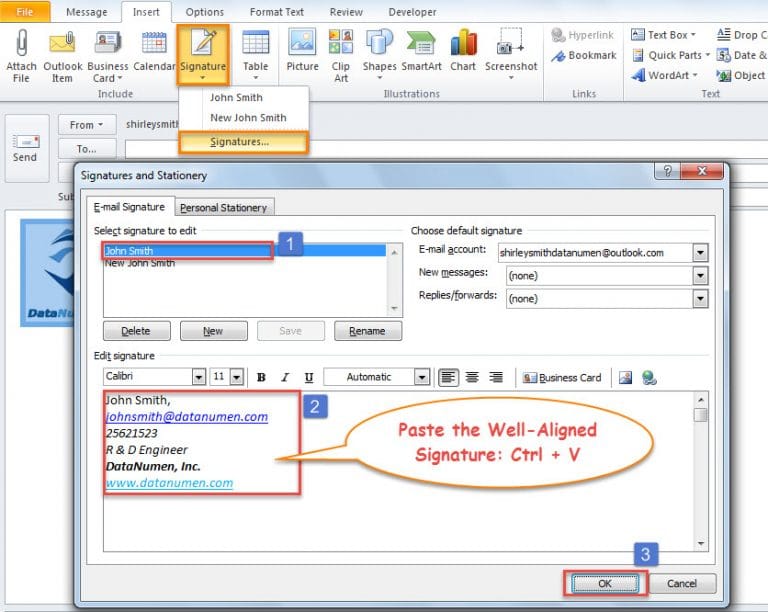Select John Smith in signature list
Screen dimensions: 768x612
[245, 251]
